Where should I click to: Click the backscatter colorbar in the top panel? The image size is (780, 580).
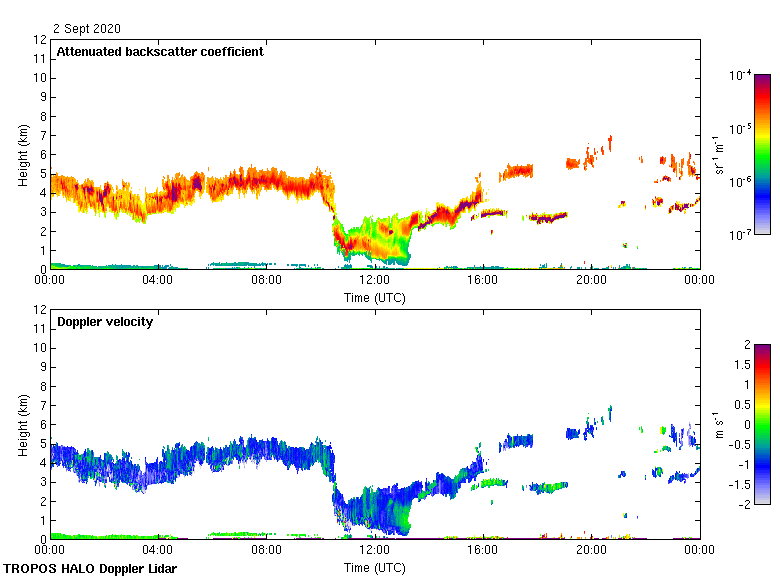click(762, 154)
